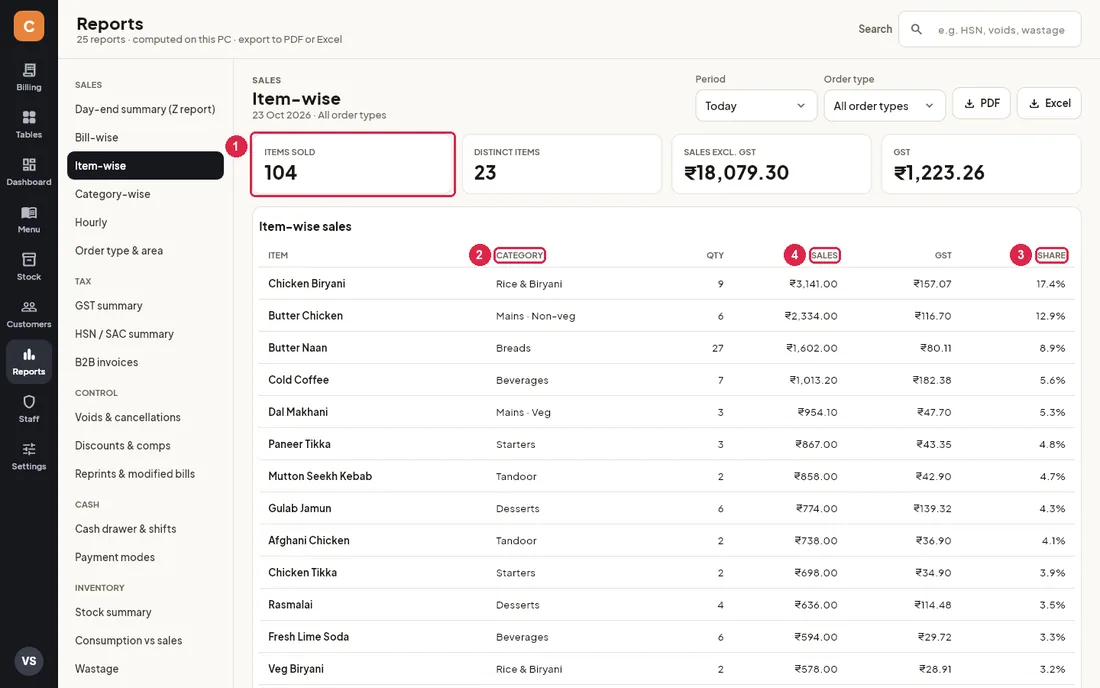Open the B2B invoices report
Screen dimensions: 1100x688
click(x=145, y=362)
